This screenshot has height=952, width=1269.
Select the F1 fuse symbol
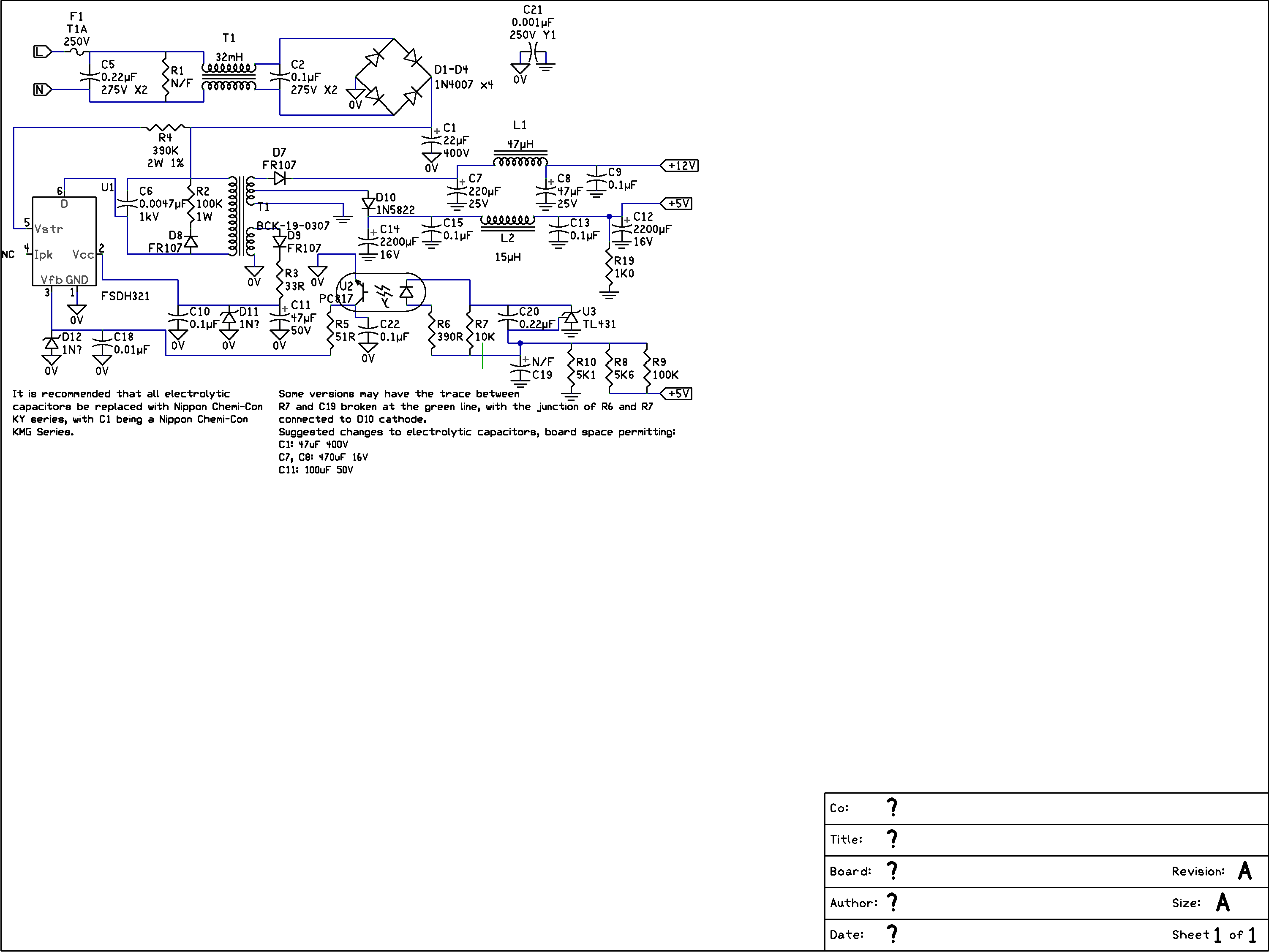77,52
